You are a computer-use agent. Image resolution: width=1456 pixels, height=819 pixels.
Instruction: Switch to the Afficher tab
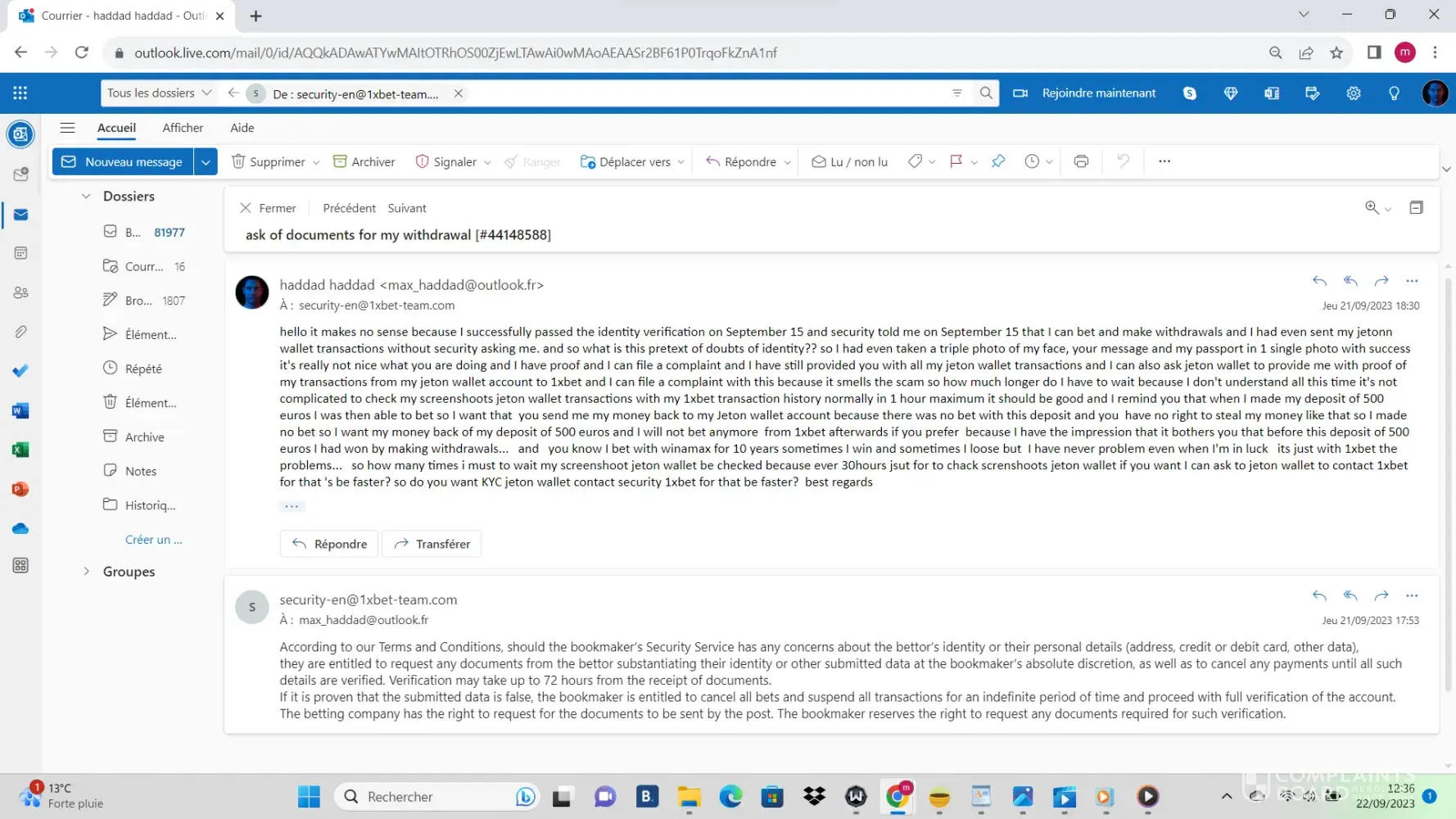pos(183,128)
